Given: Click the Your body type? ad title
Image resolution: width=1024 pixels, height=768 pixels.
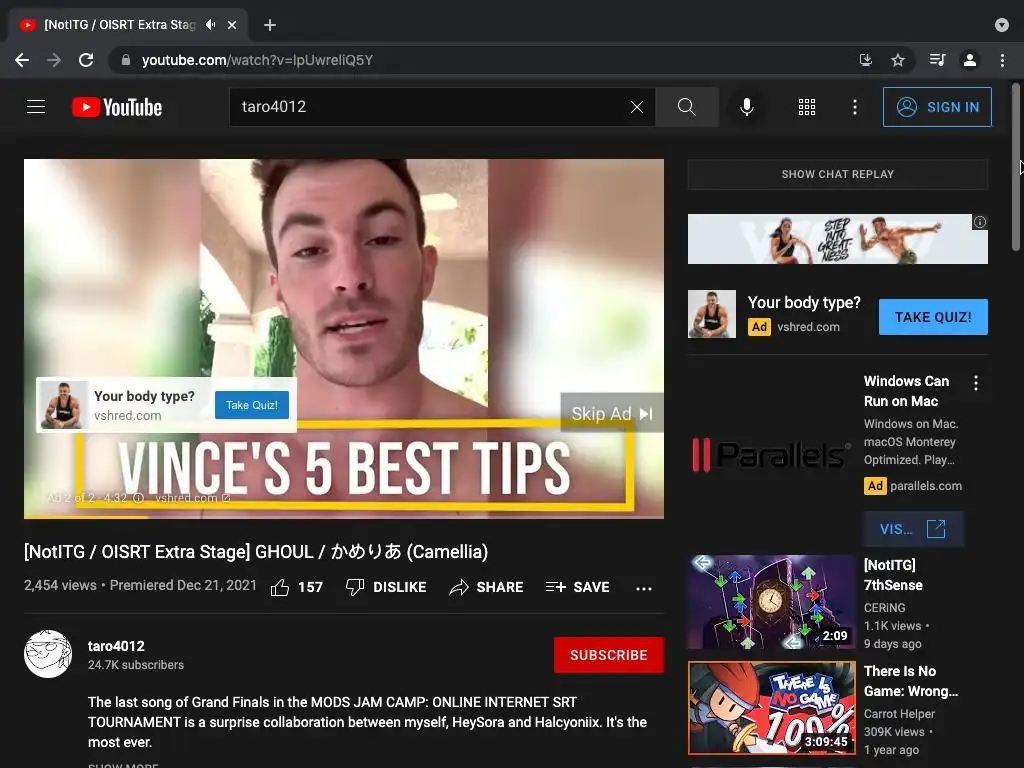Looking at the screenshot, I should tap(804, 302).
